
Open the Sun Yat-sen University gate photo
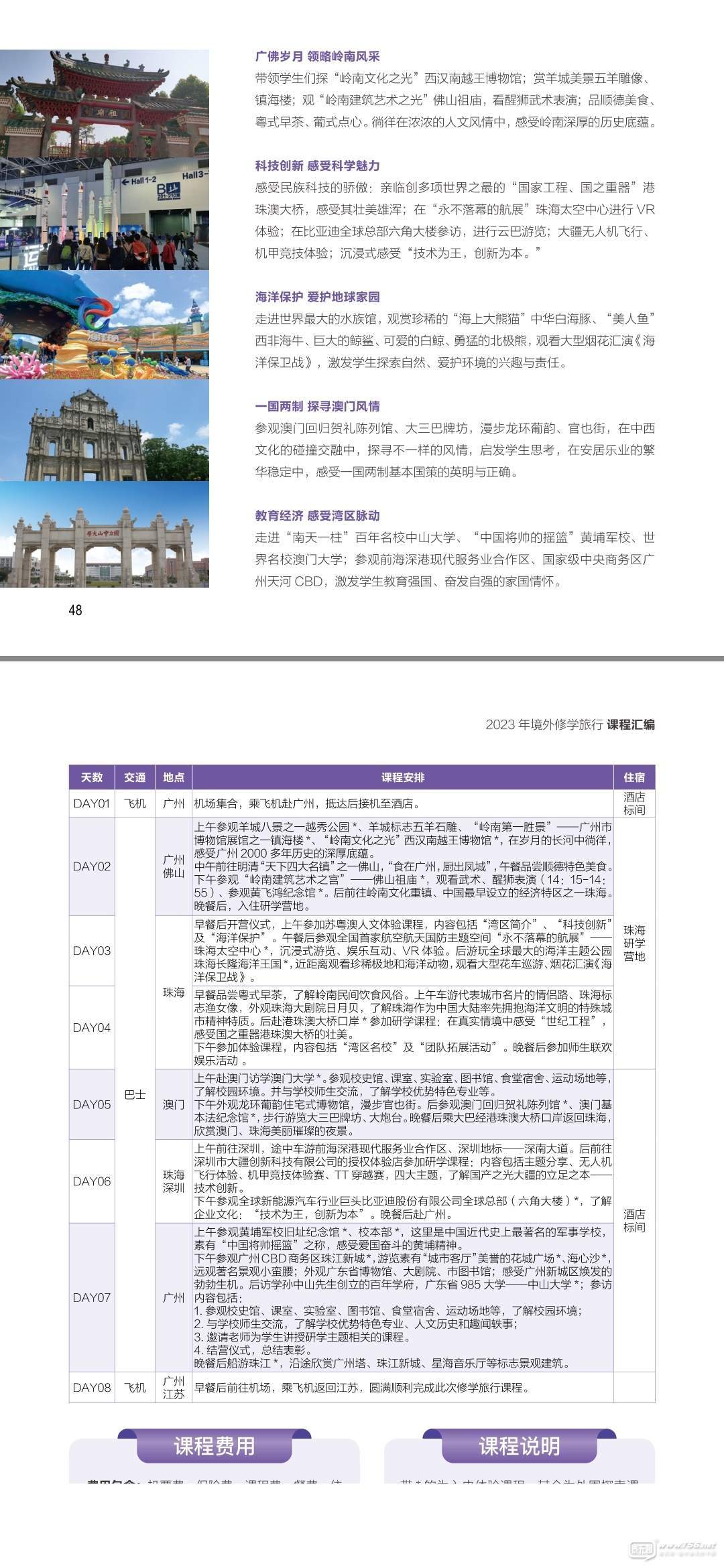104,534
